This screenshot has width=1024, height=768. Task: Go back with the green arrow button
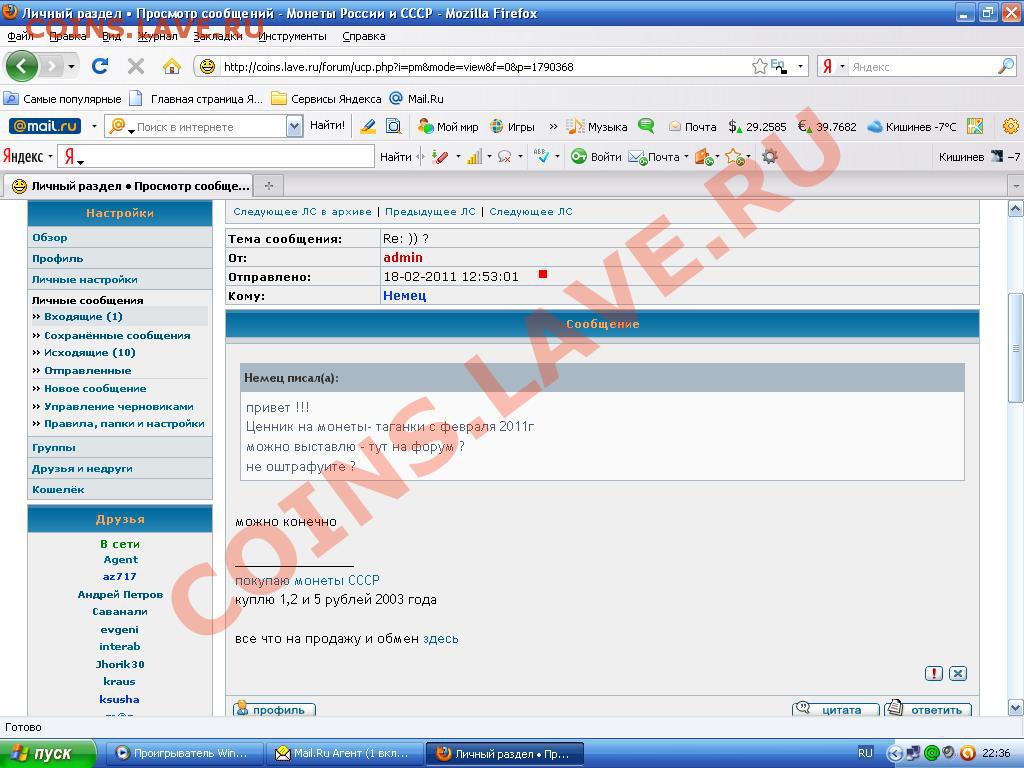[x=22, y=66]
